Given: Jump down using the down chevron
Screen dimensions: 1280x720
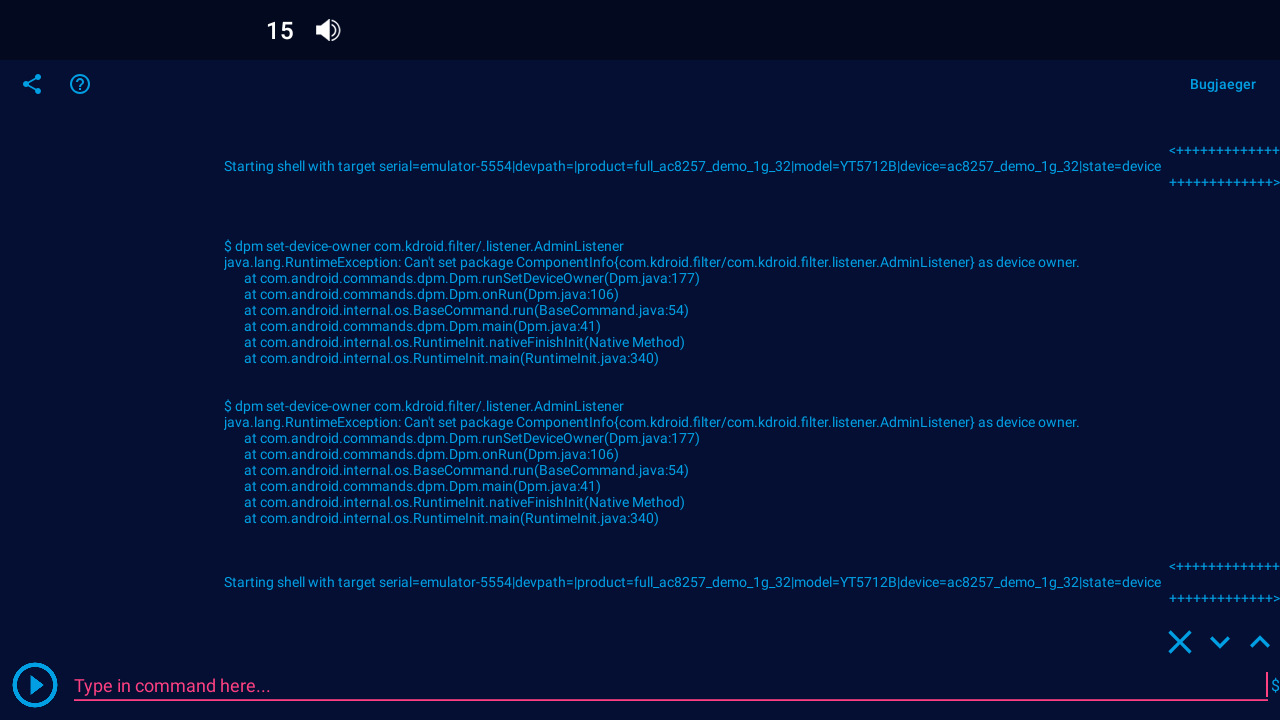Looking at the screenshot, I should (1219, 642).
